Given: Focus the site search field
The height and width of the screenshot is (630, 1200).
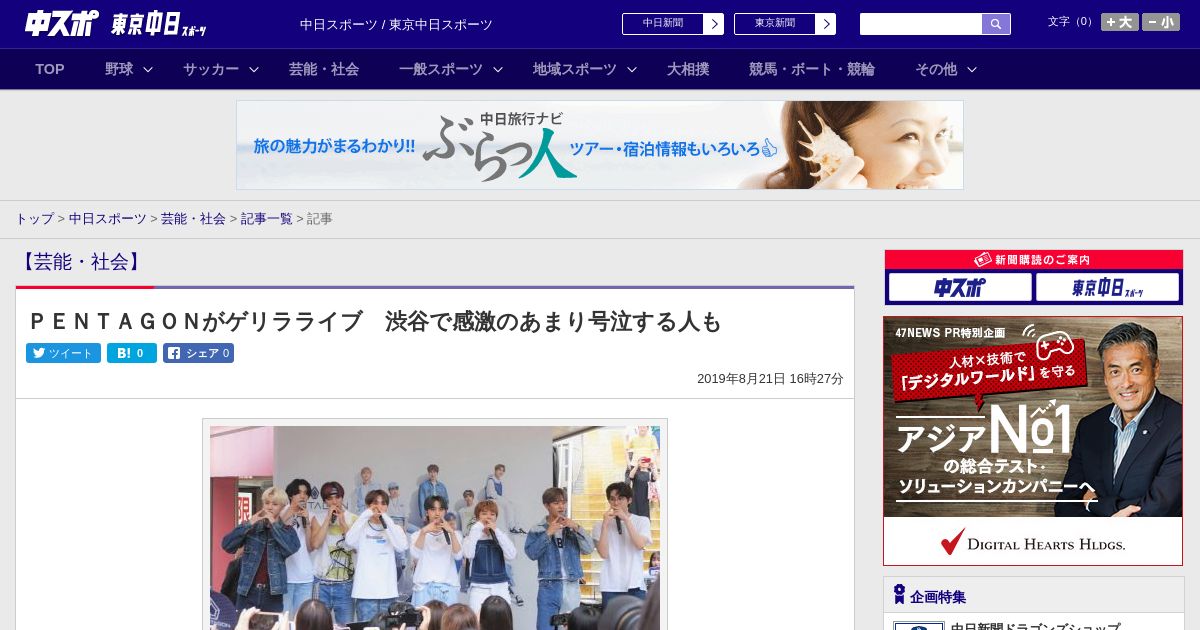Looking at the screenshot, I should click(921, 24).
